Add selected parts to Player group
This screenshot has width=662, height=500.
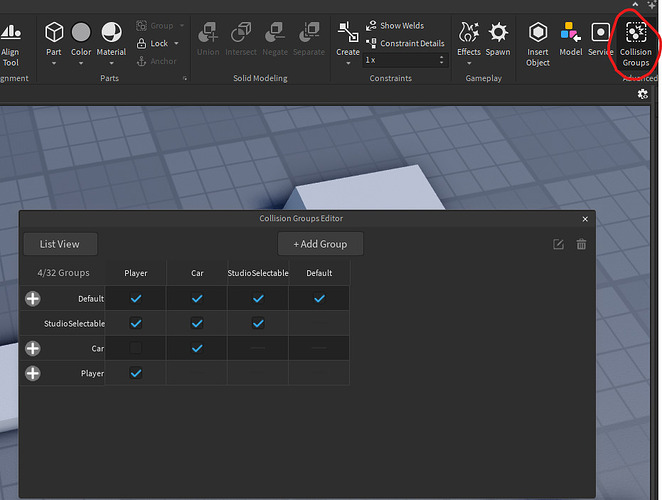pos(33,373)
